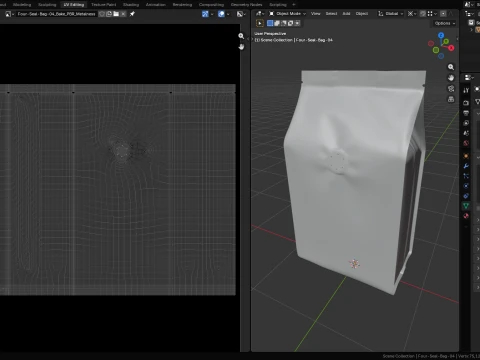Viewport: 480px width, 360px height.
Task: Switch to the Sculpting workspace tab
Action: coord(47,5)
